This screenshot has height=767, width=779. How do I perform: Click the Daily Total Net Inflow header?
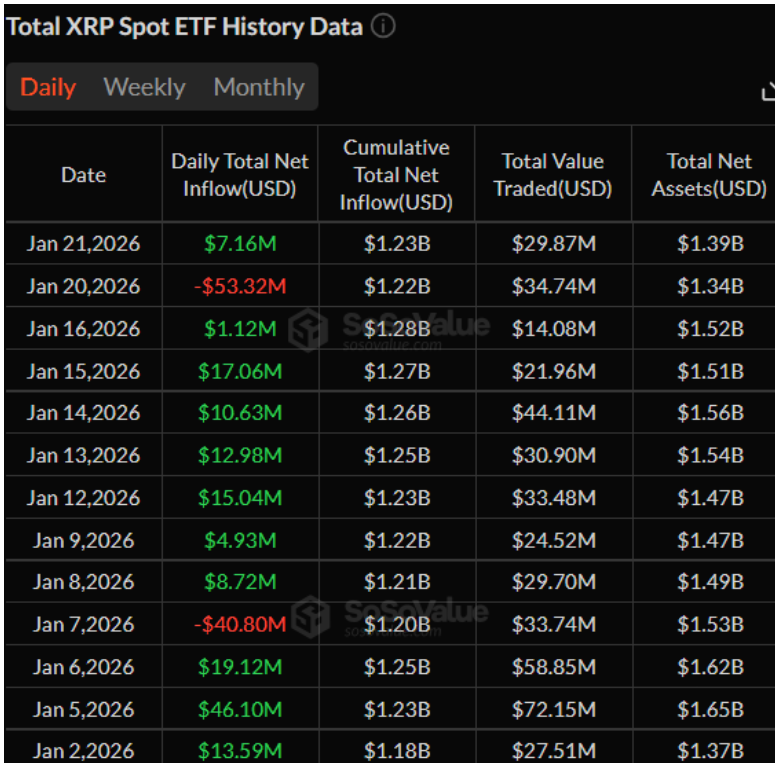coord(240,174)
